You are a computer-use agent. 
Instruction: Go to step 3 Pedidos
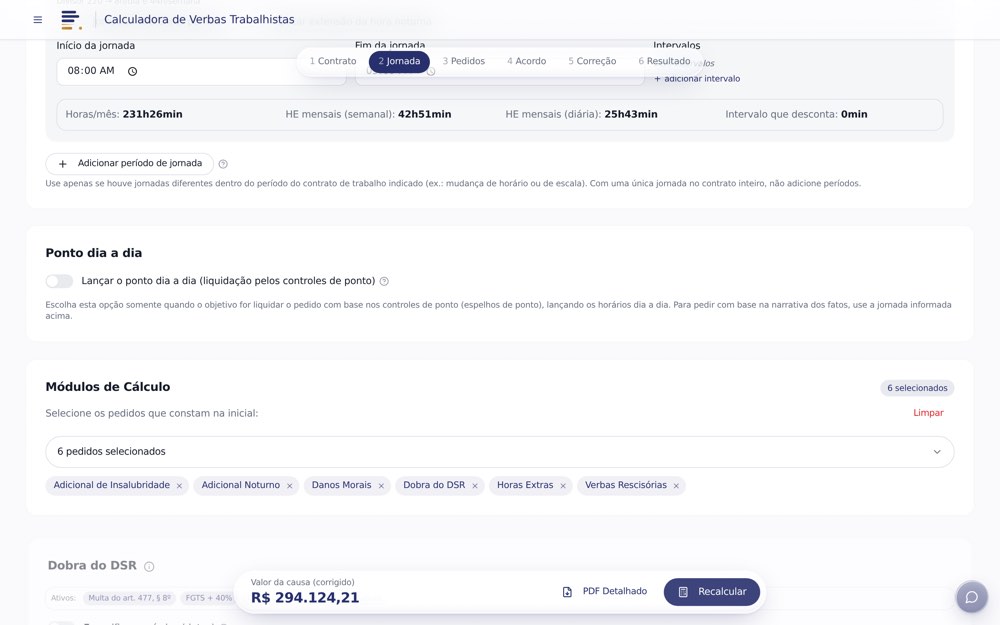464,61
